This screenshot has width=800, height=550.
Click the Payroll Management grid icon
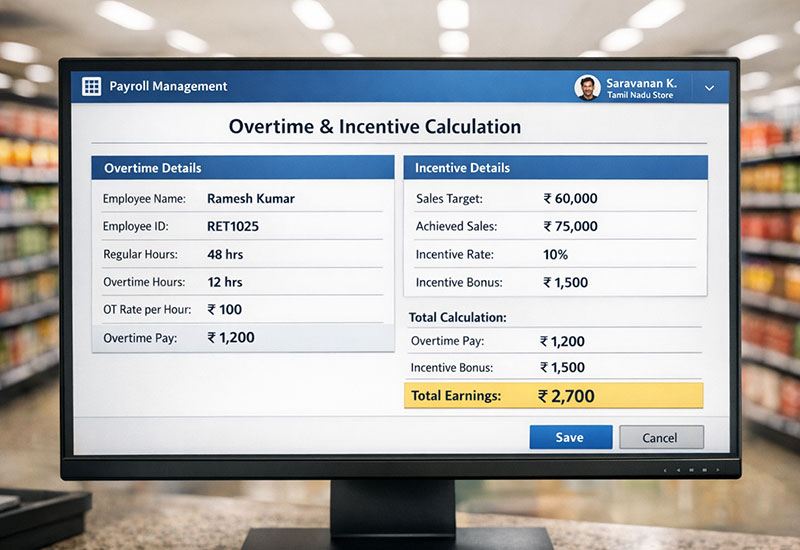coord(91,86)
